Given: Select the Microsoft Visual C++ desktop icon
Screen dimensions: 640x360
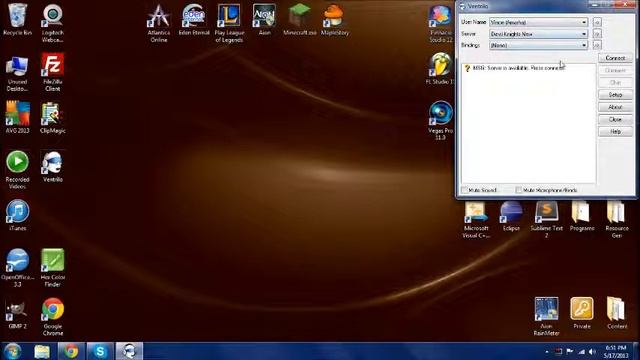Looking at the screenshot, I should point(476,220).
